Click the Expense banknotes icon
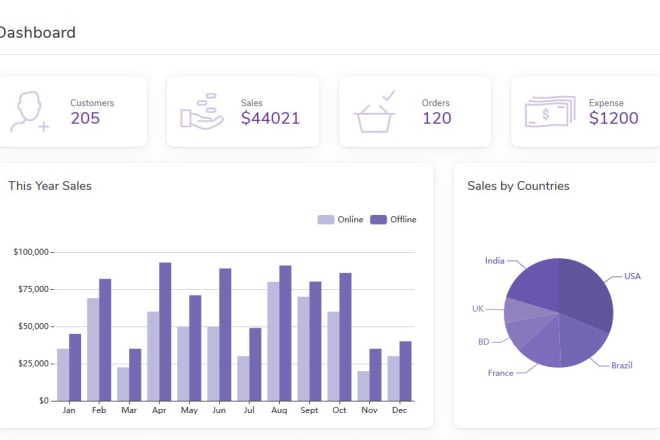This screenshot has height=440, width=660. pyautogui.click(x=550, y=112)
